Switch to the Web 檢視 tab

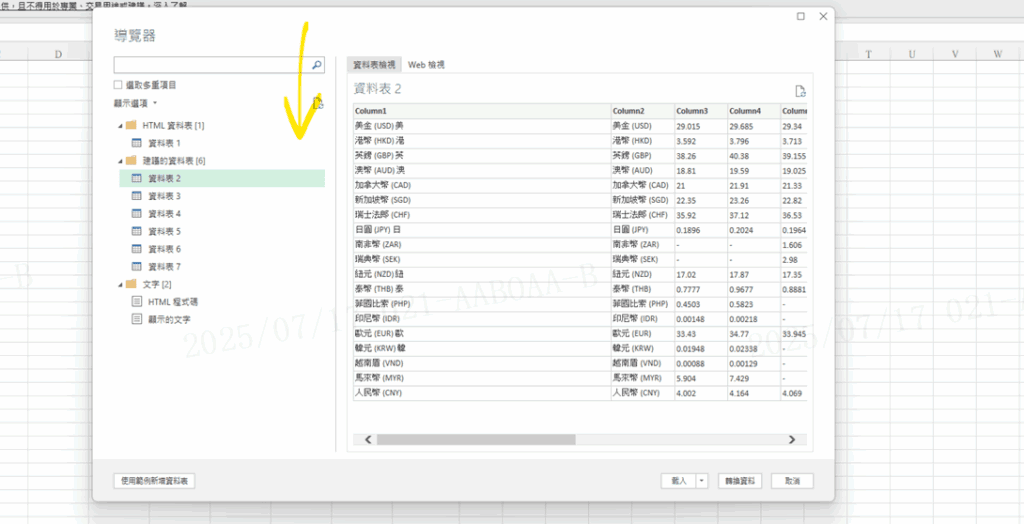pos(426,65)
